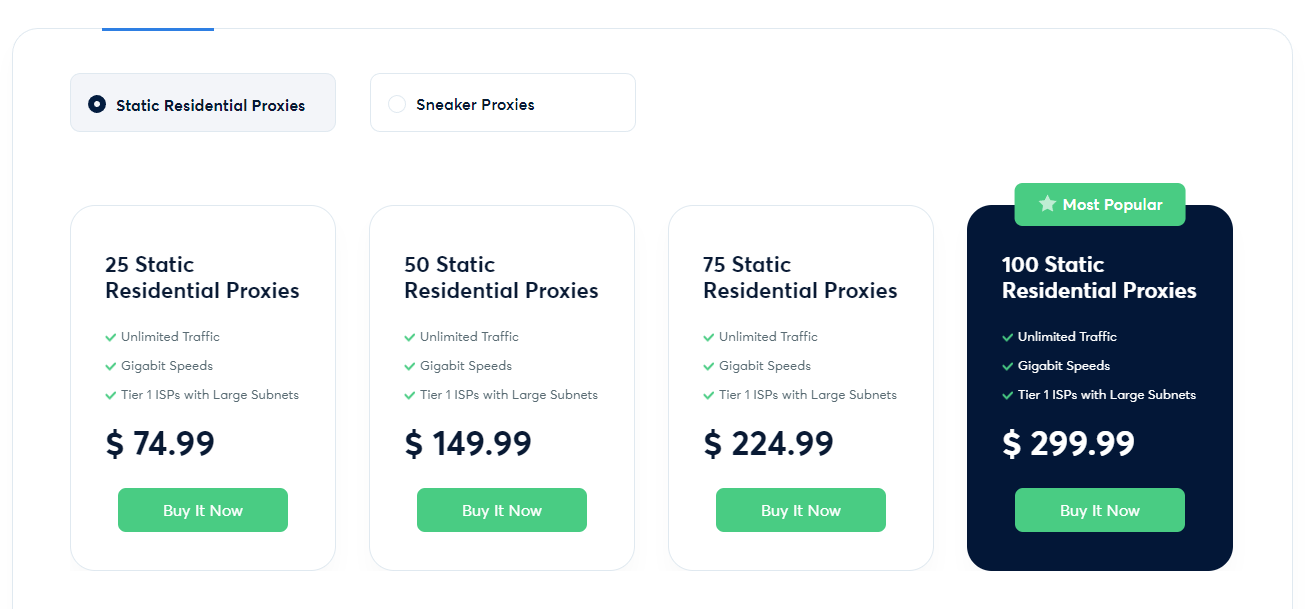
Task: Click Buy It Now for 75 proxies
Action: (801, 510)
